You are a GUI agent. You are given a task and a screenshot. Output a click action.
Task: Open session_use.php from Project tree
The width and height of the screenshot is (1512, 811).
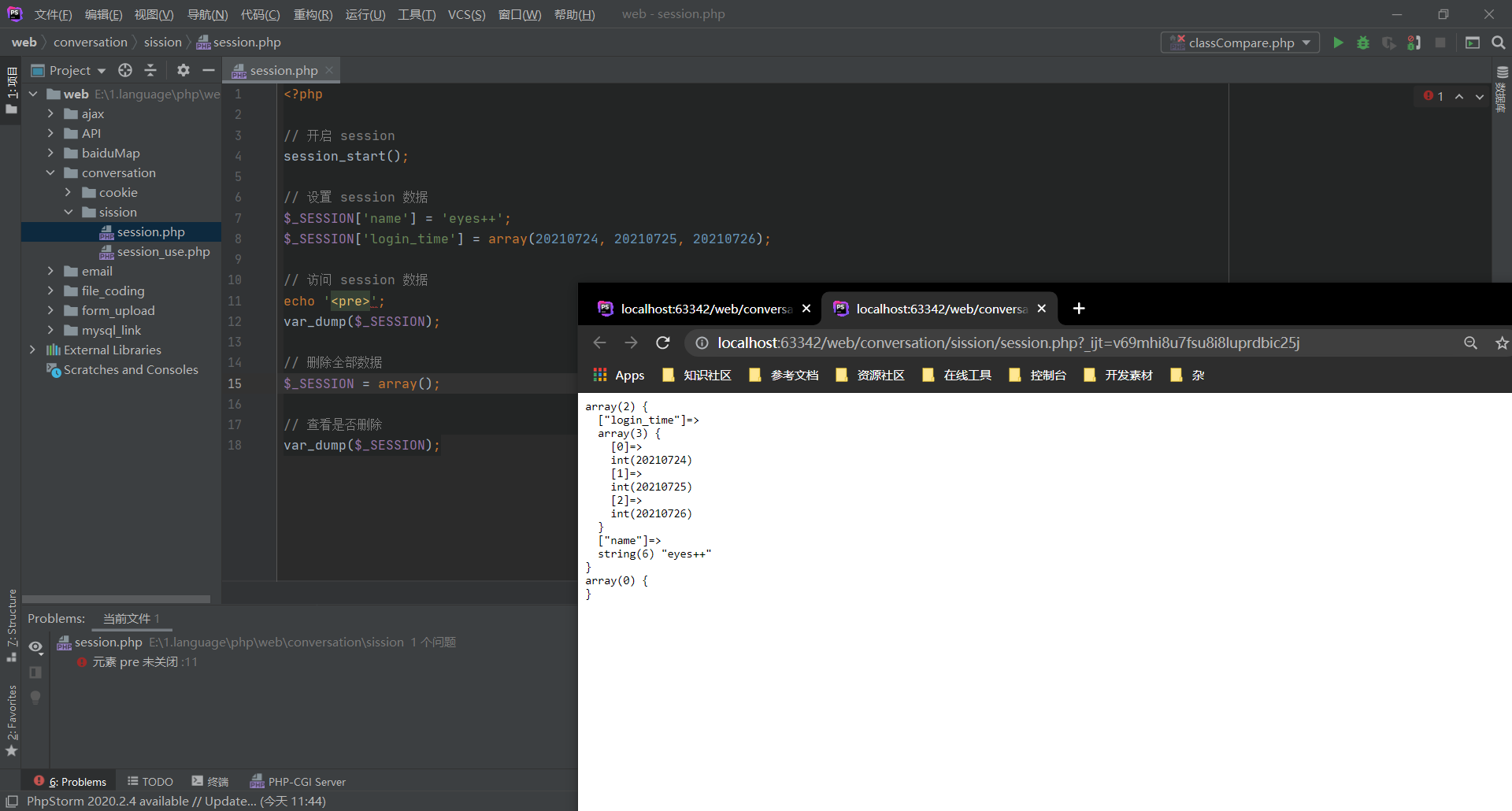tap(163, 251)
